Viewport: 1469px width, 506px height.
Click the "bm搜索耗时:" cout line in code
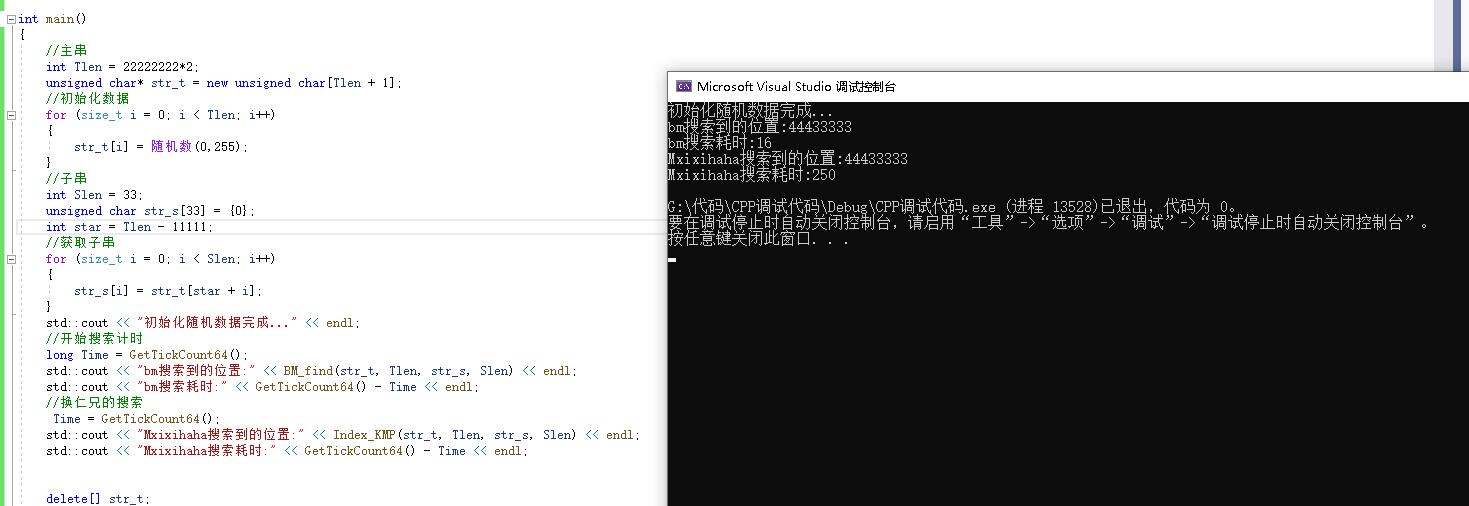pos(262,387)
